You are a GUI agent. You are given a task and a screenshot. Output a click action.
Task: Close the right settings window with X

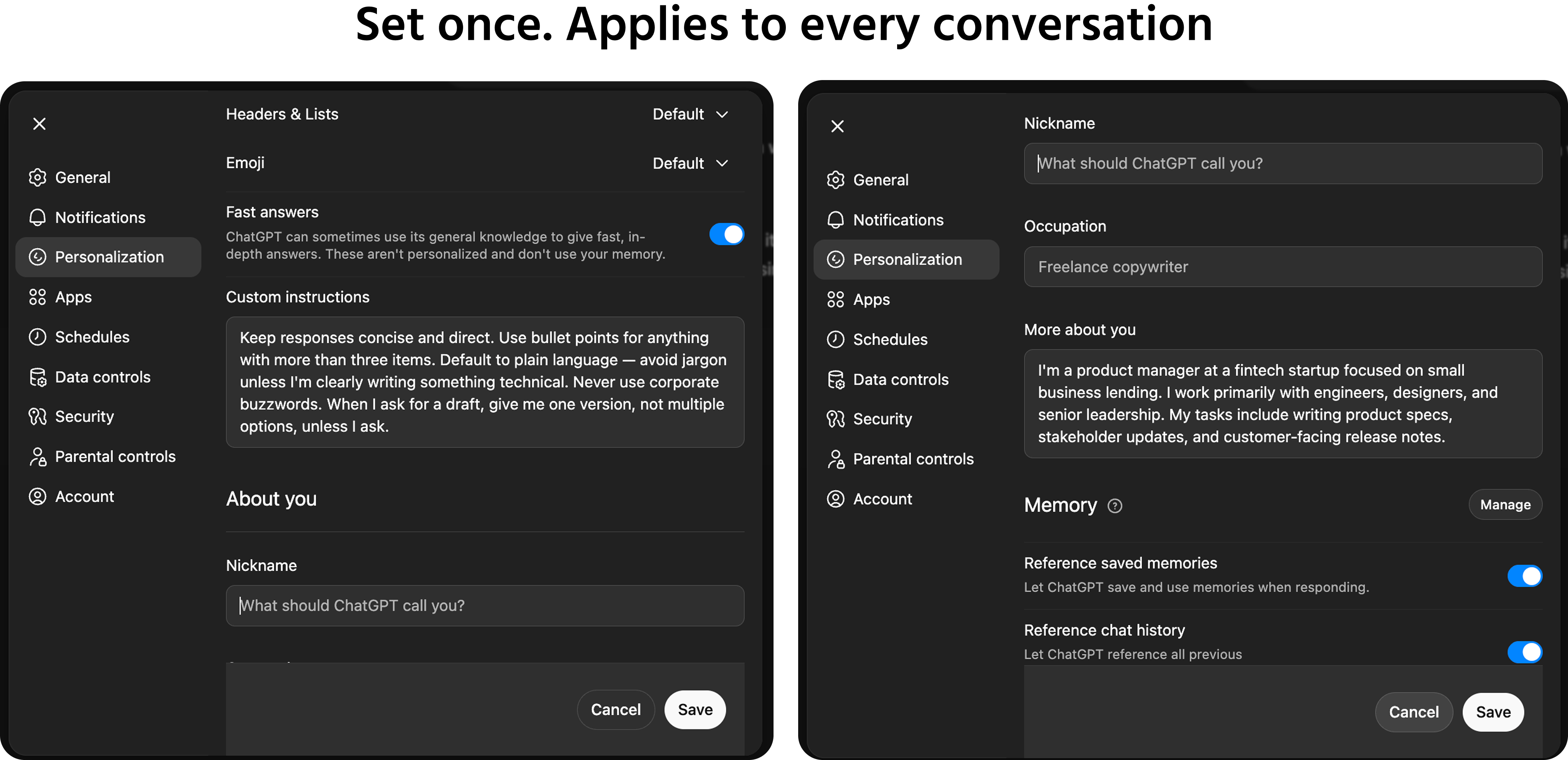[838, 126]
